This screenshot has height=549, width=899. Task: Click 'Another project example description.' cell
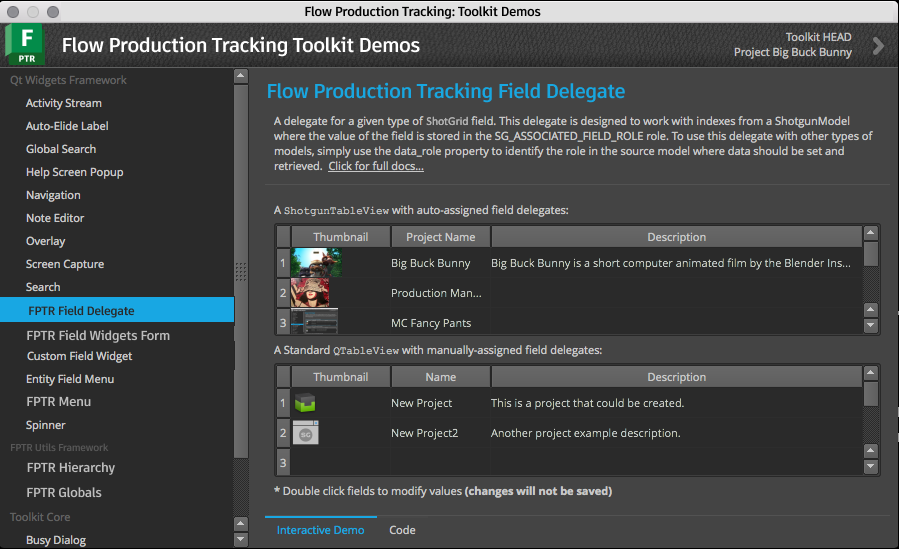[x=677, y=433]
